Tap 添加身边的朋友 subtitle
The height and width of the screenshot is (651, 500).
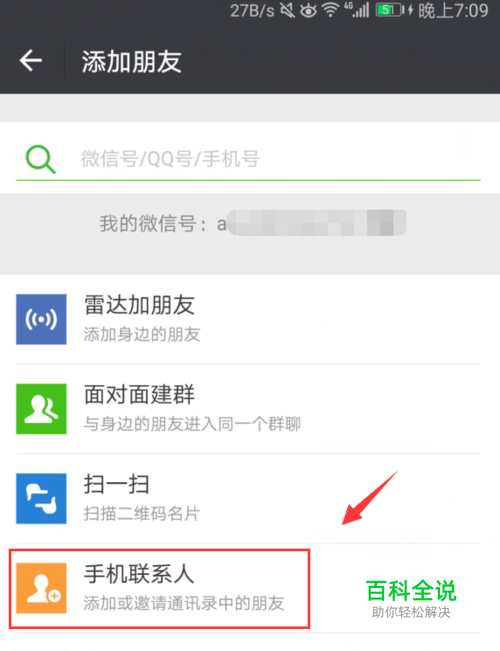[x=142, y=335]
